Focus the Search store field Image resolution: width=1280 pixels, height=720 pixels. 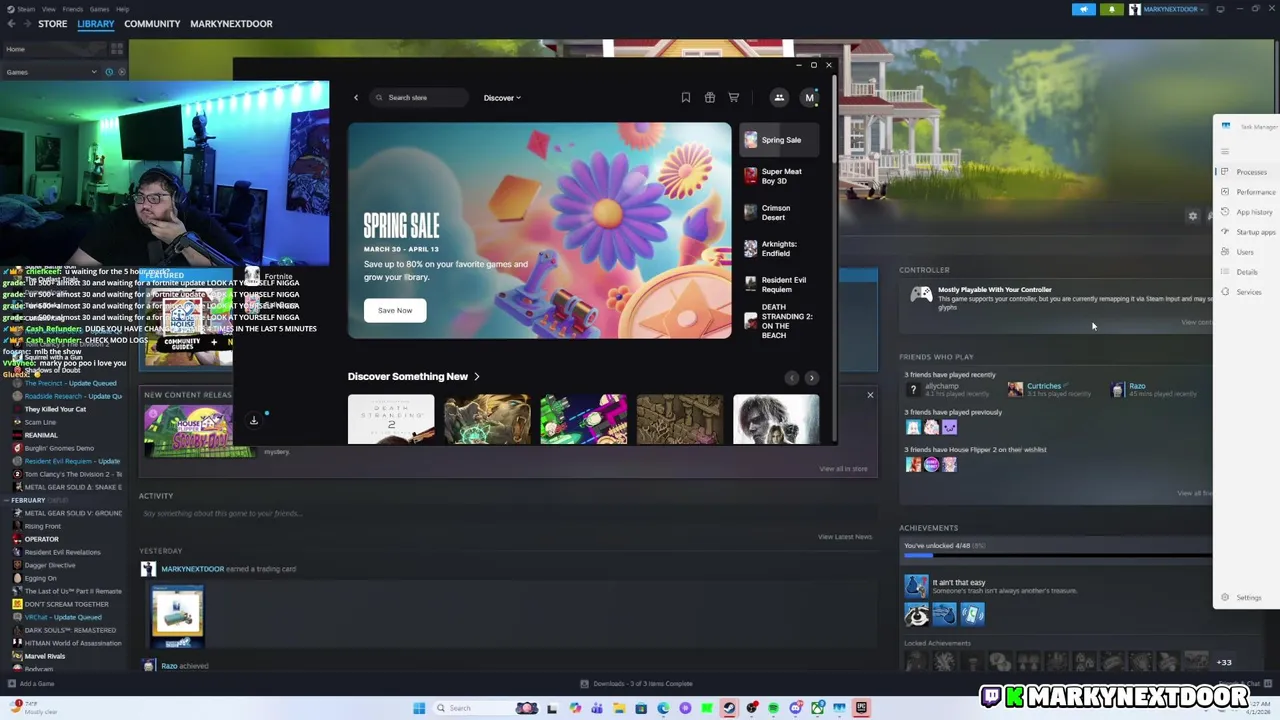pos(418,98)
